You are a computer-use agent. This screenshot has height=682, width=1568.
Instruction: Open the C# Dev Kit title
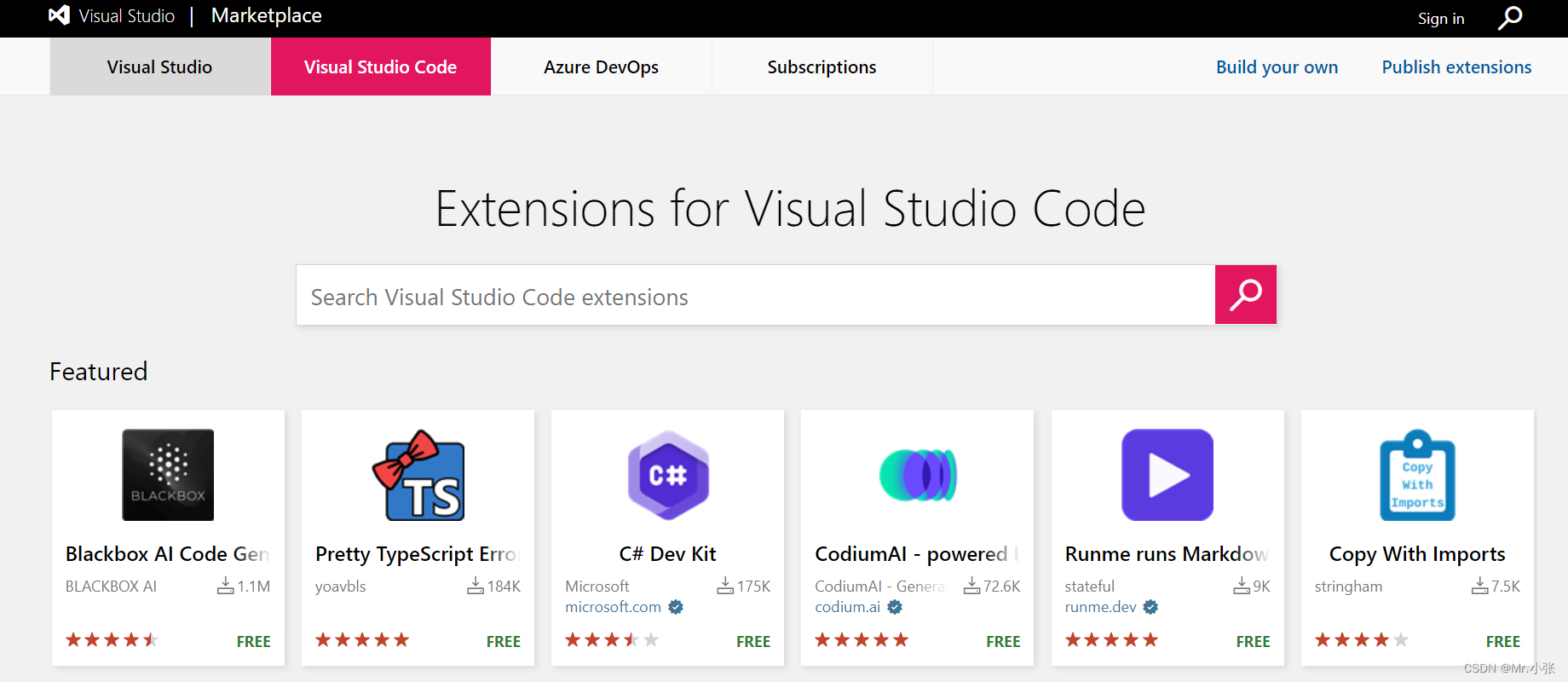(668, 554)
